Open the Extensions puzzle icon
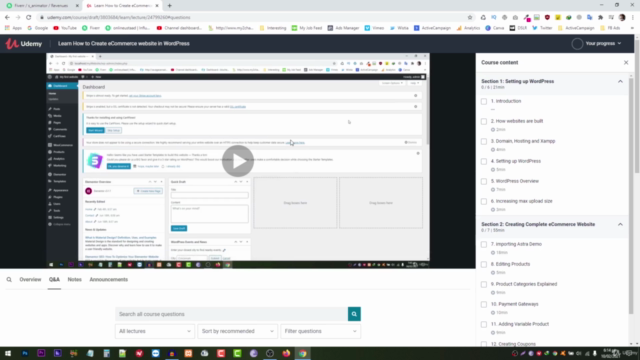Screen dimensions: 640x360 coord(600,17)
